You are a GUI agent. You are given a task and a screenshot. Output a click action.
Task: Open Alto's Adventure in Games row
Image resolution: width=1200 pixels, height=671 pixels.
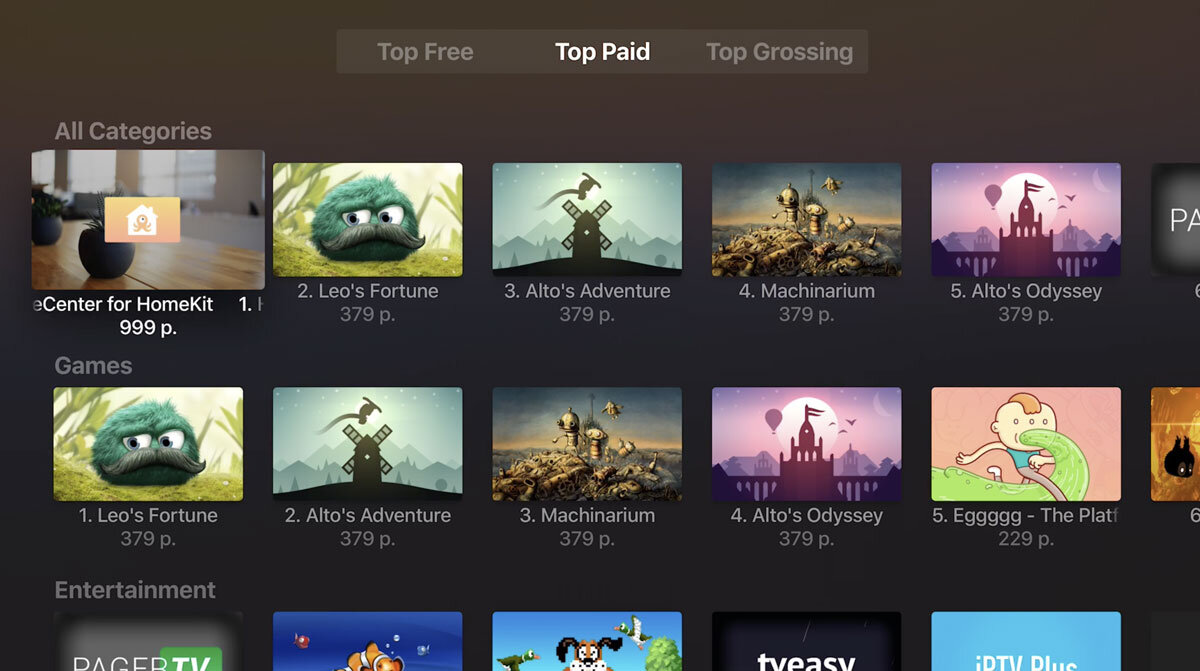[368, 444]
